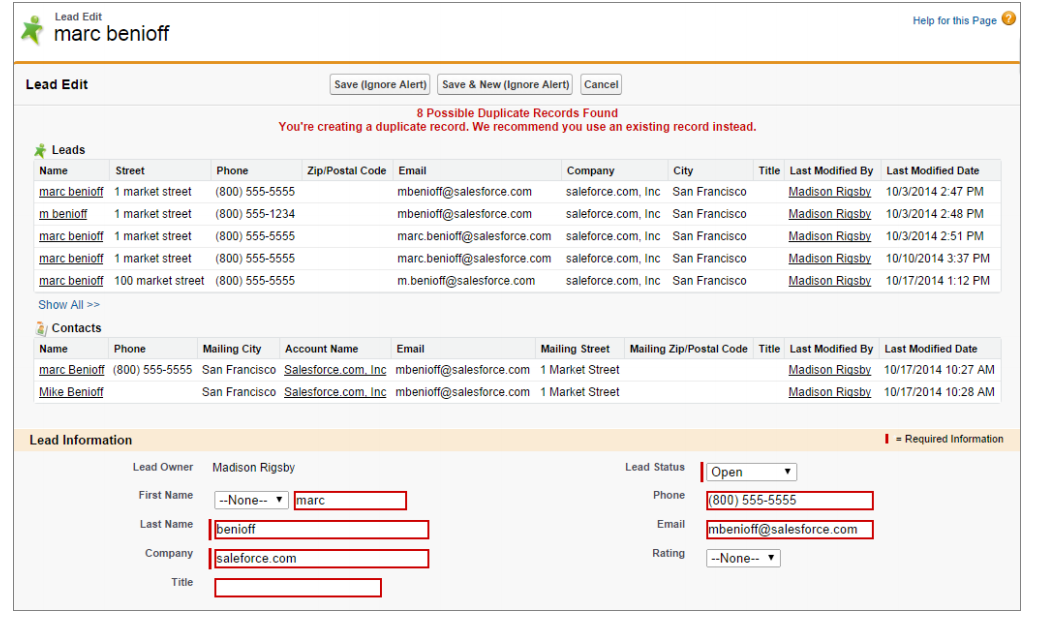The height and width of the screenshot is (617, 1037).
Task: Open Madison Rigsby on the 10/17/2014 1:12 PM lead
Action: pyautogui.click(x=829, y=281)
